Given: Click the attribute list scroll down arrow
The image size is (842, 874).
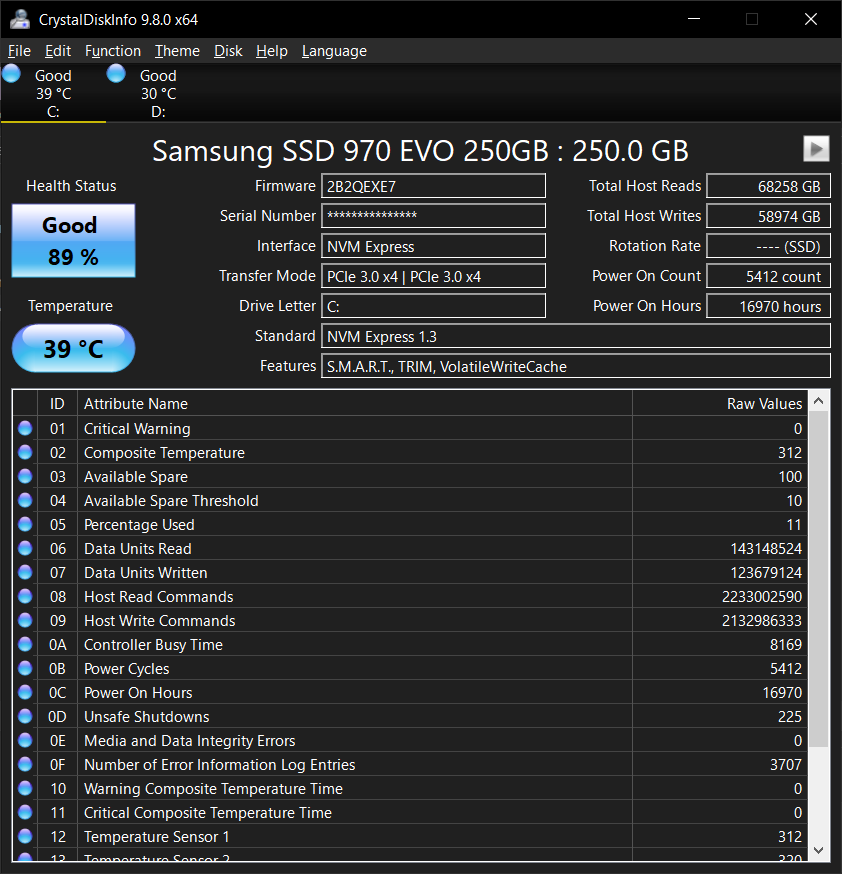Looking at the screenshot, I should tap(819, 850).
